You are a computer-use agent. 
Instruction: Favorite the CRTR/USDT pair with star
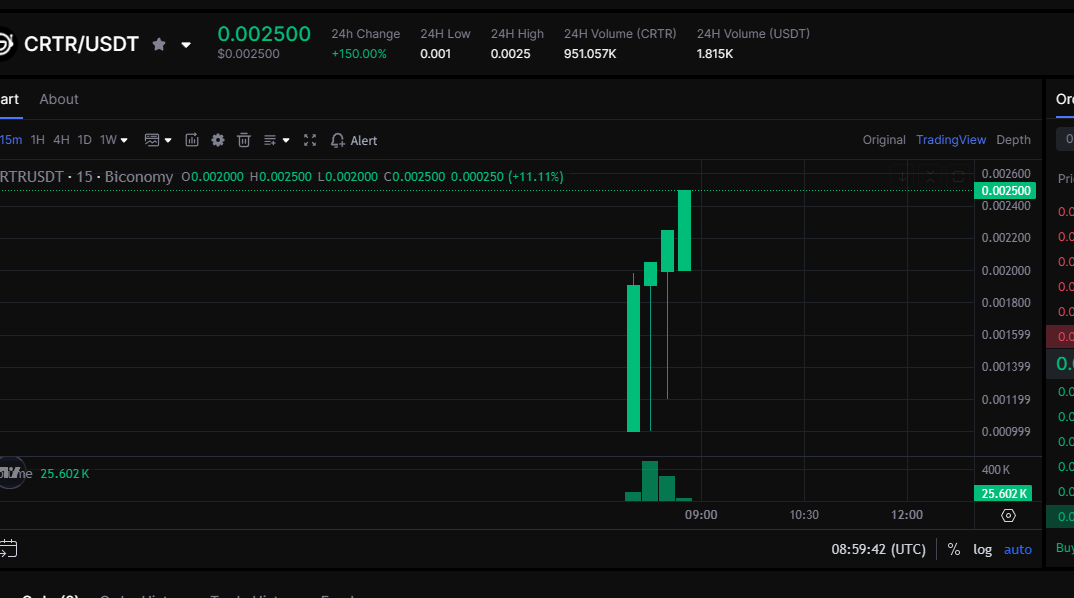pyautogui.click(x=159, y=45)
